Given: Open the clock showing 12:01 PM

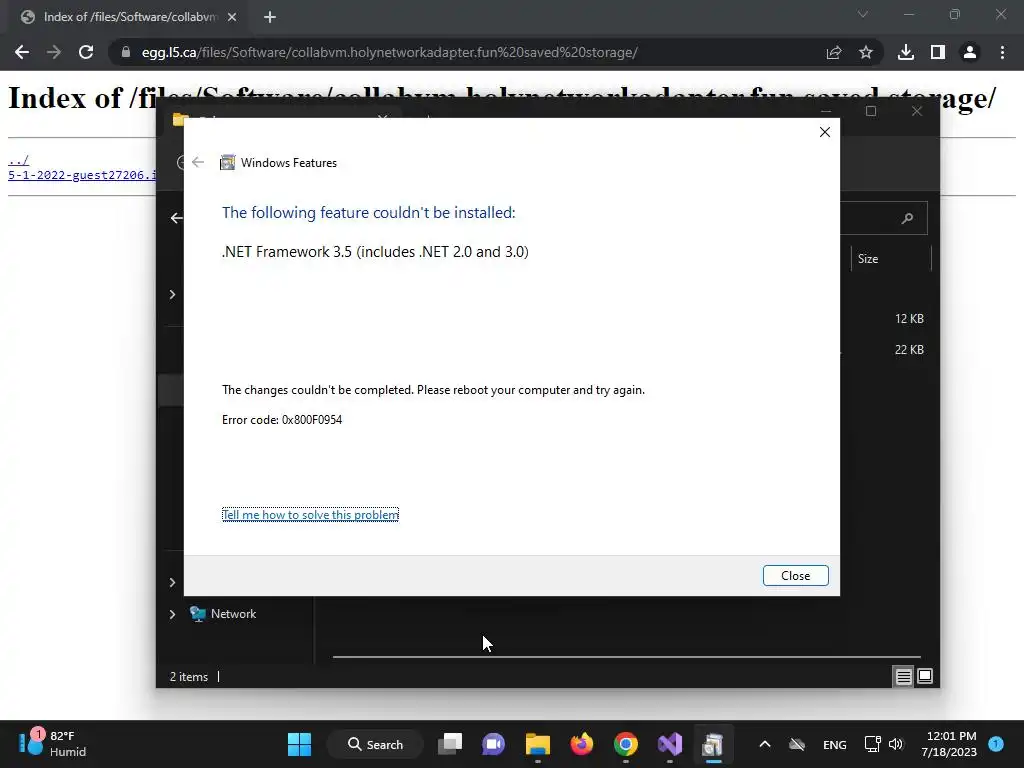Looking at the screenshot, I should pyautogui.click(x=949, y=744).
